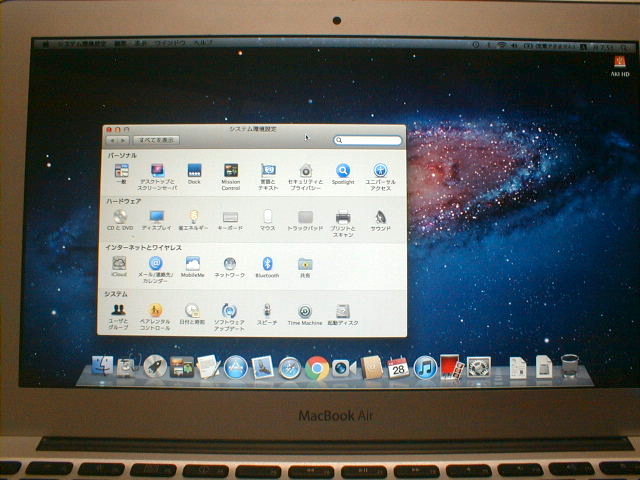Open the Sharing (共有) pane
The width and height of the screenshot is (640, 480).
point(305,267)
